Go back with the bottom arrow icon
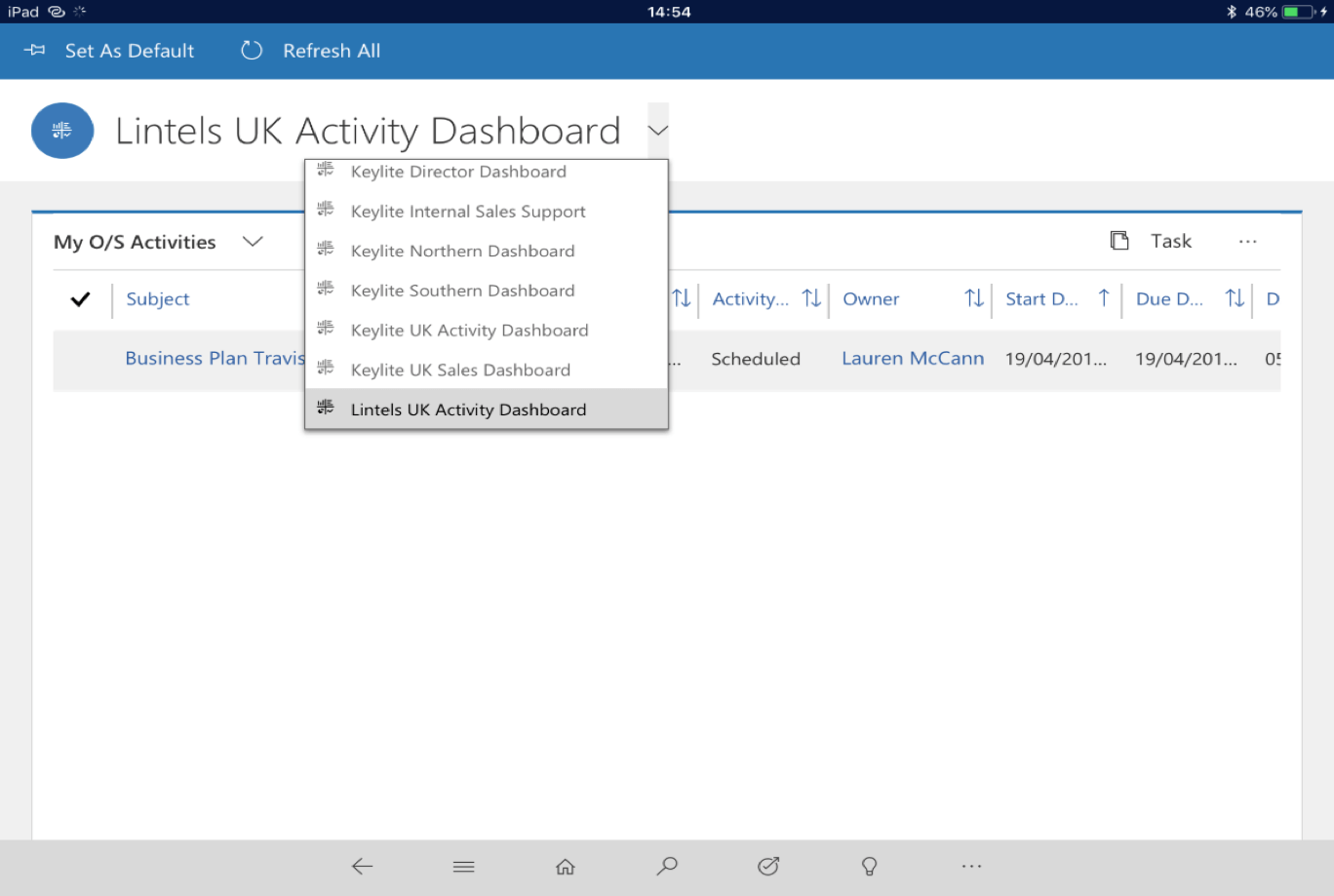1334x896 pixels. click(363, 866)
